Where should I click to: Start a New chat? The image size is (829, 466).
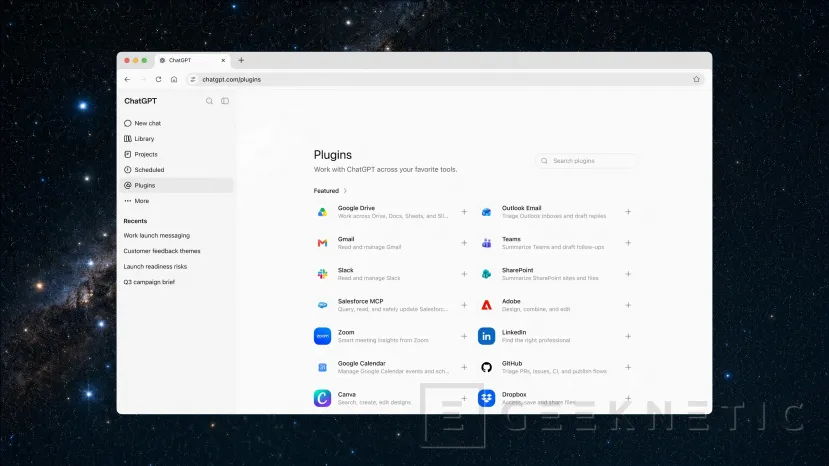177,123
